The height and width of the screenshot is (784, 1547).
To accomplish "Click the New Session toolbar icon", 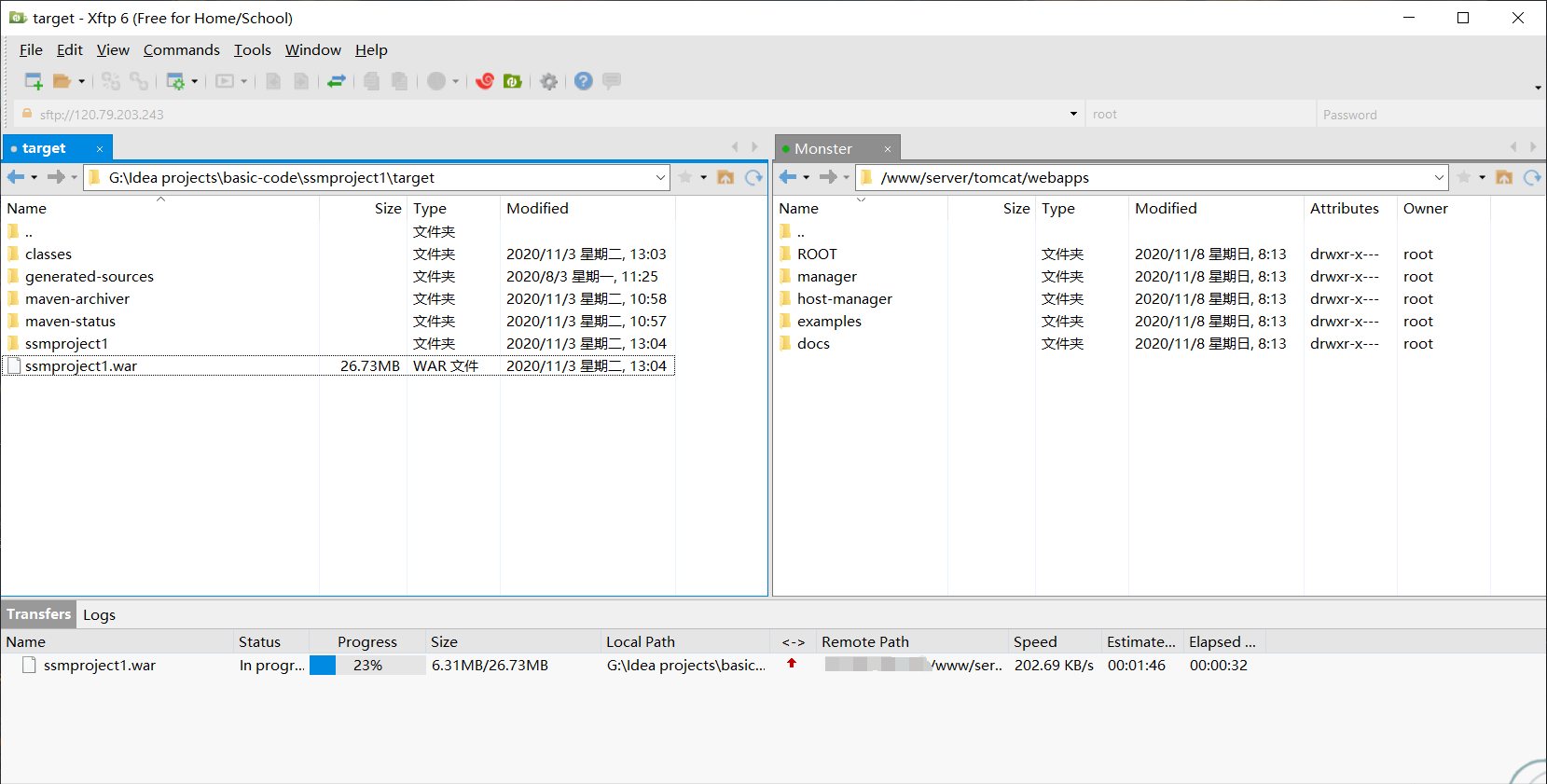I will pyautogui.click(x=34, y=81).
